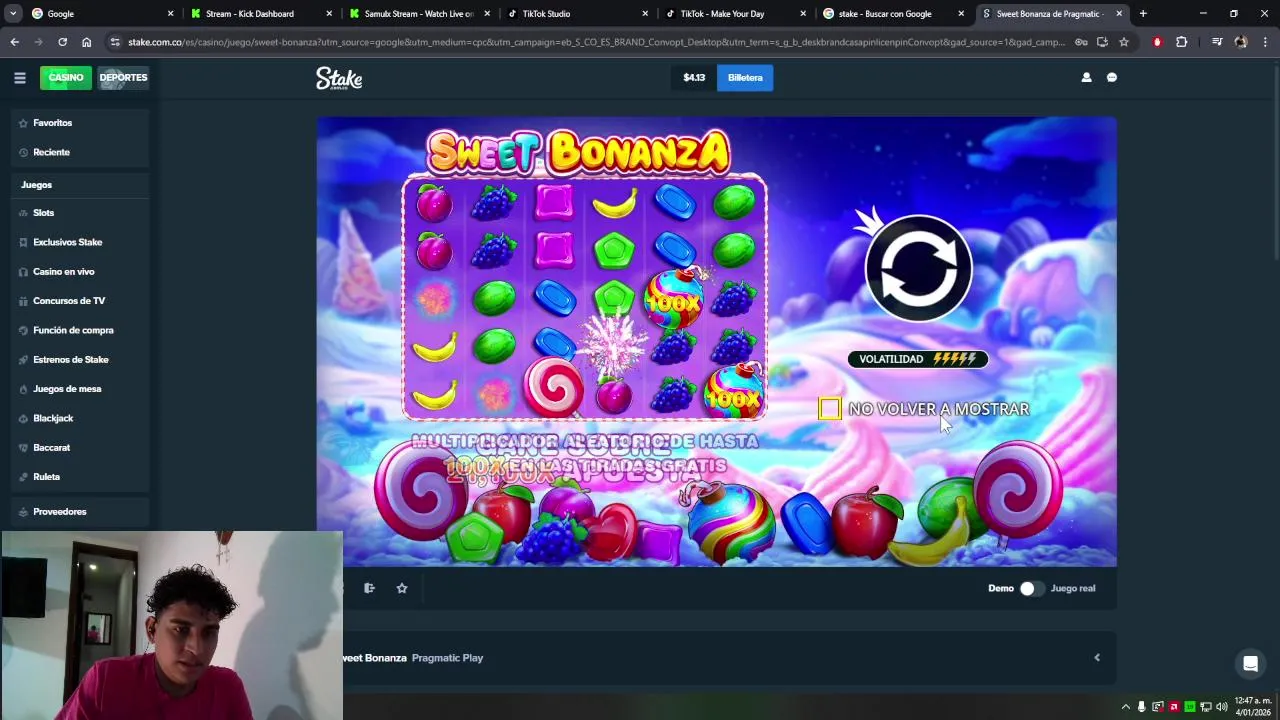
Task: Toggle the Demo / Juego real switch
Action: [x=1031, y=588]
